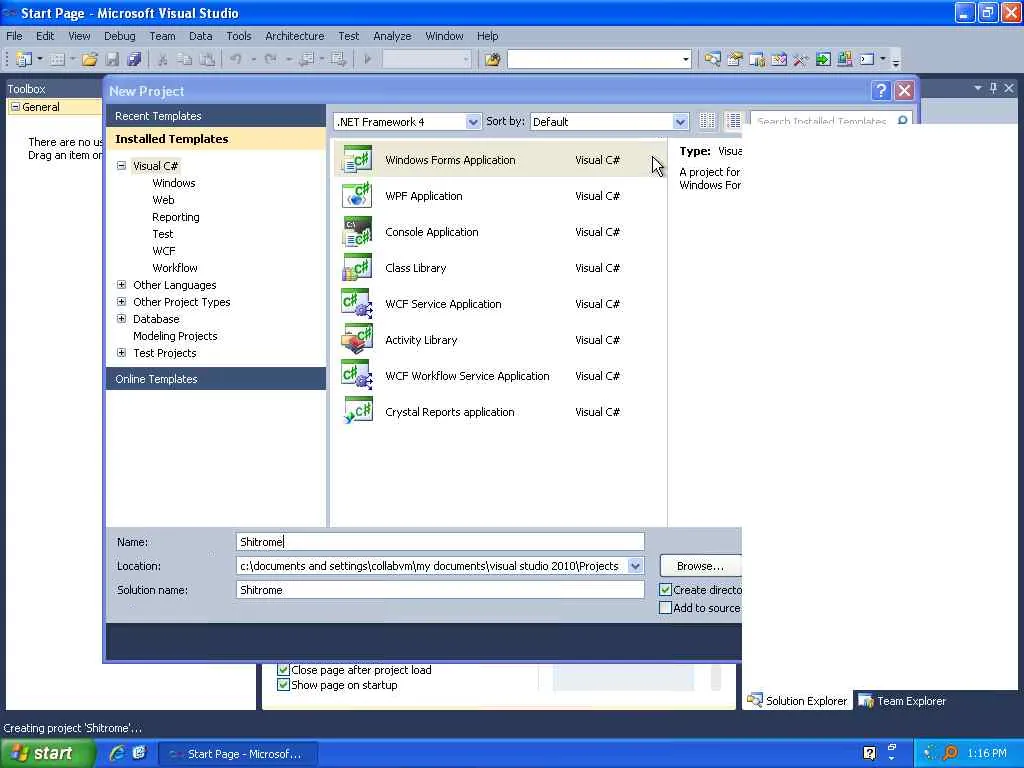This screenshot has height=768, width=1024.
Task: Open the Analyze menu
Action: point(392,36)
